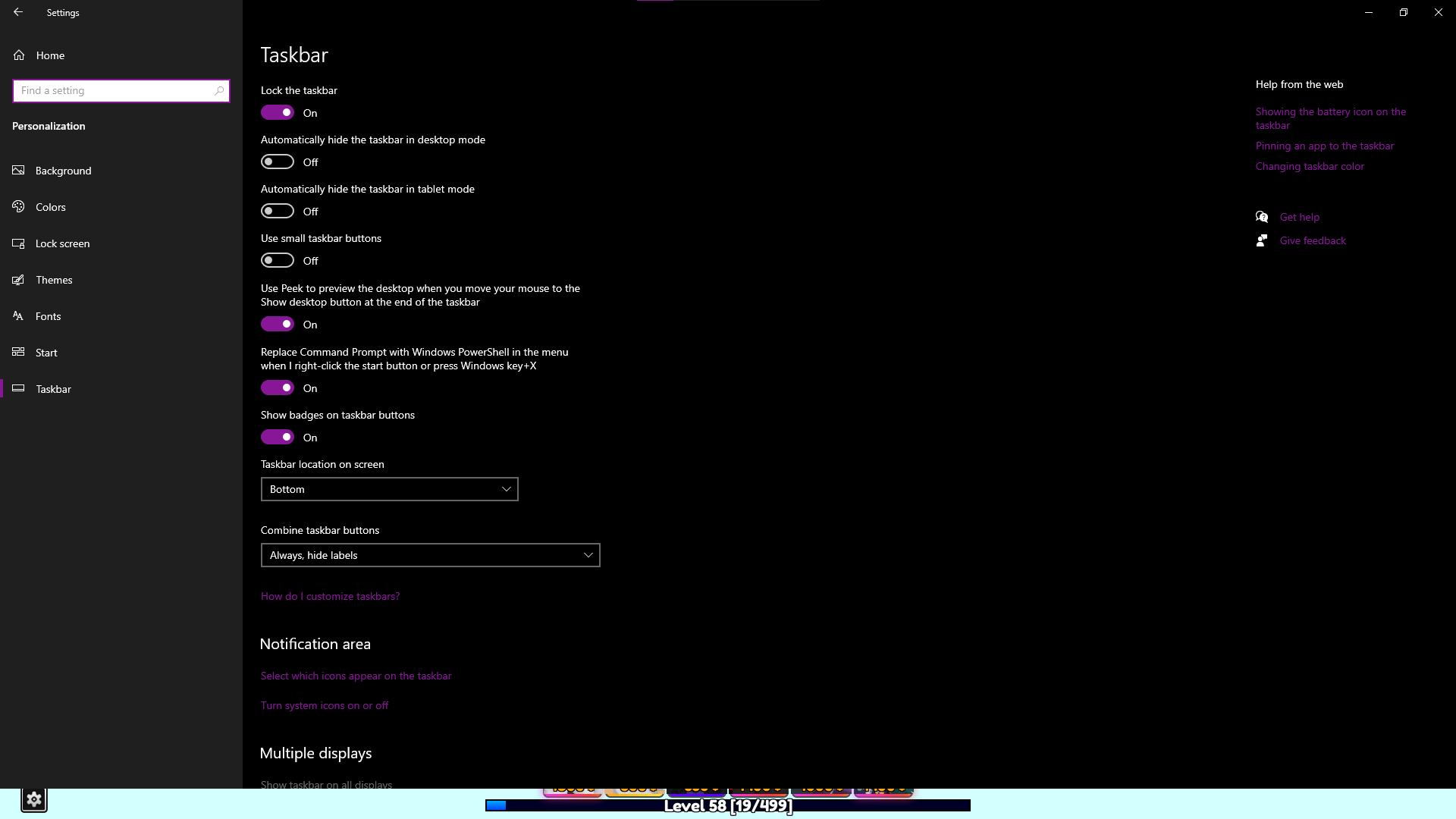The width and height of the screenshot is (1456, 819).
Task: Open the Colors personalization page
Action: pos(121,206)
